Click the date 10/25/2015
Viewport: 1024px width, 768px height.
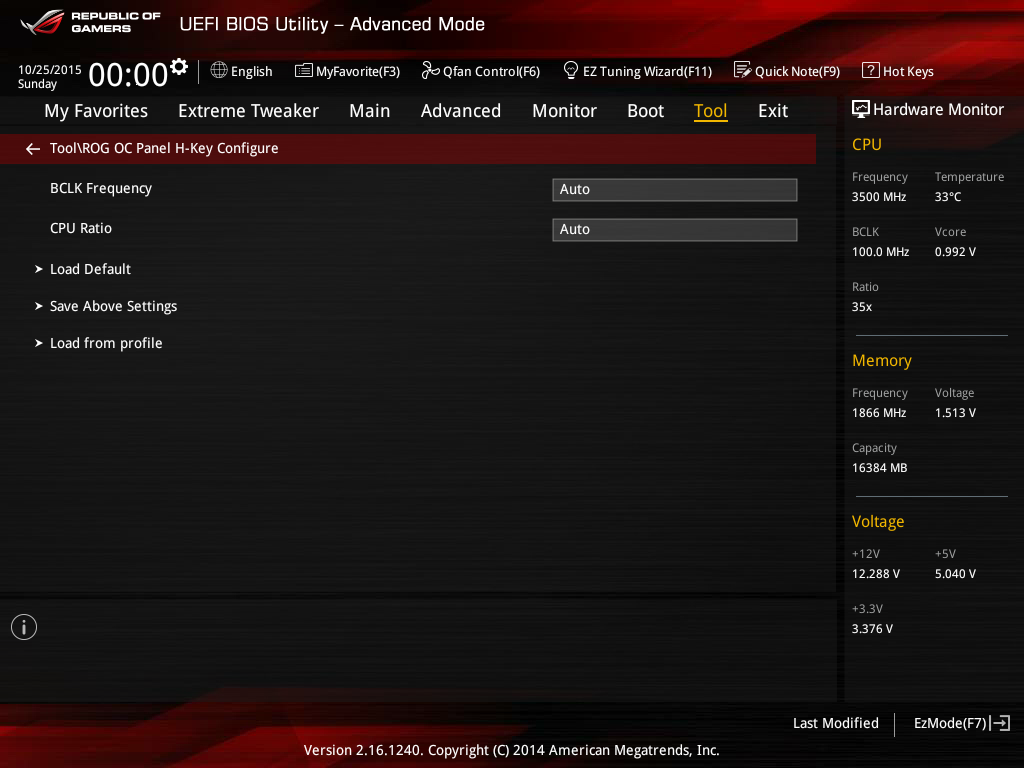[x=50, y=69]
